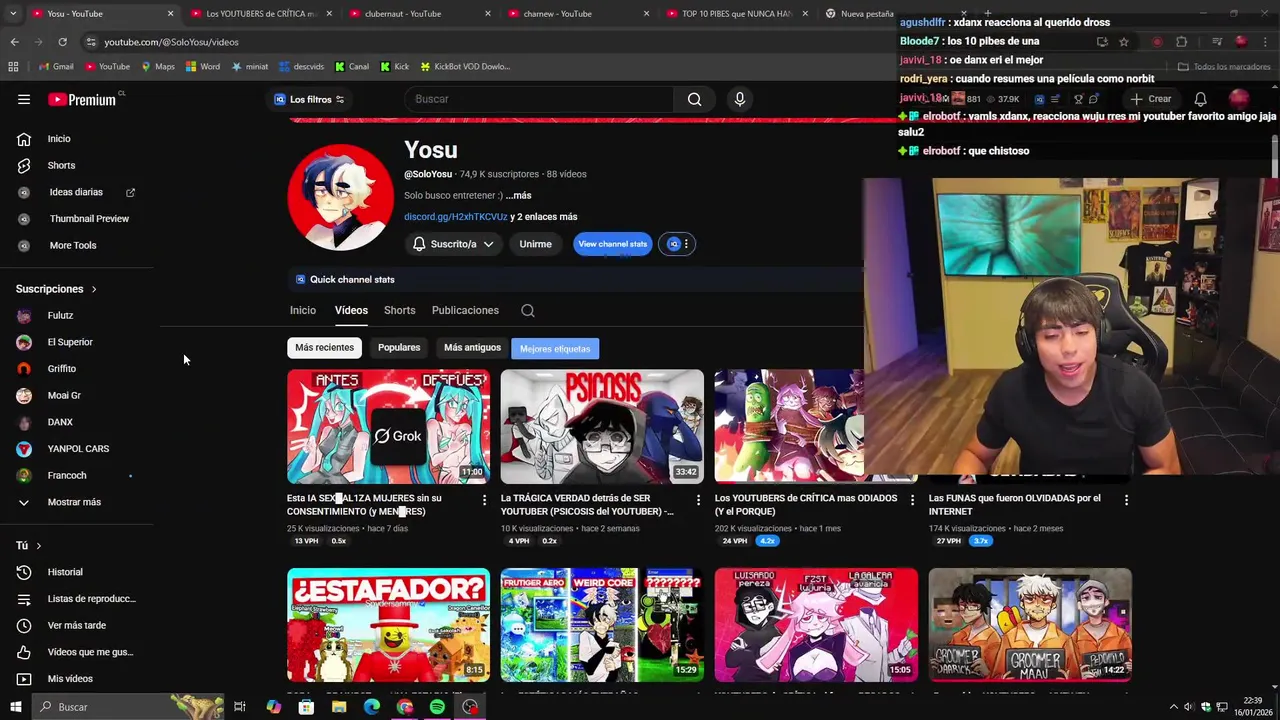
Task: Expand the Tú section chevron
Action: [38, 546]
